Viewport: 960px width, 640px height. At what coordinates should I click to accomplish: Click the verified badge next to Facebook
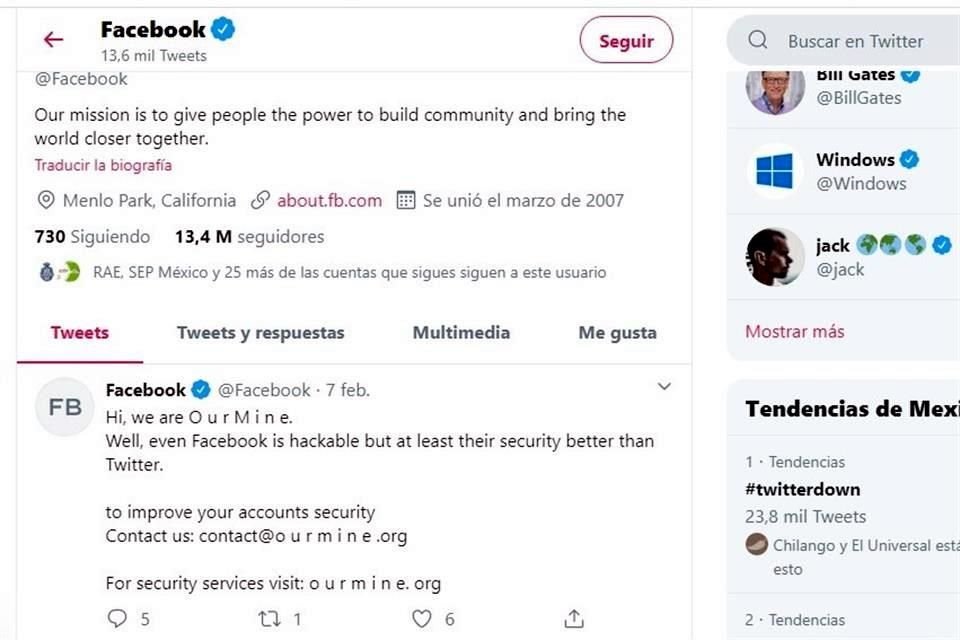point(222,30)
